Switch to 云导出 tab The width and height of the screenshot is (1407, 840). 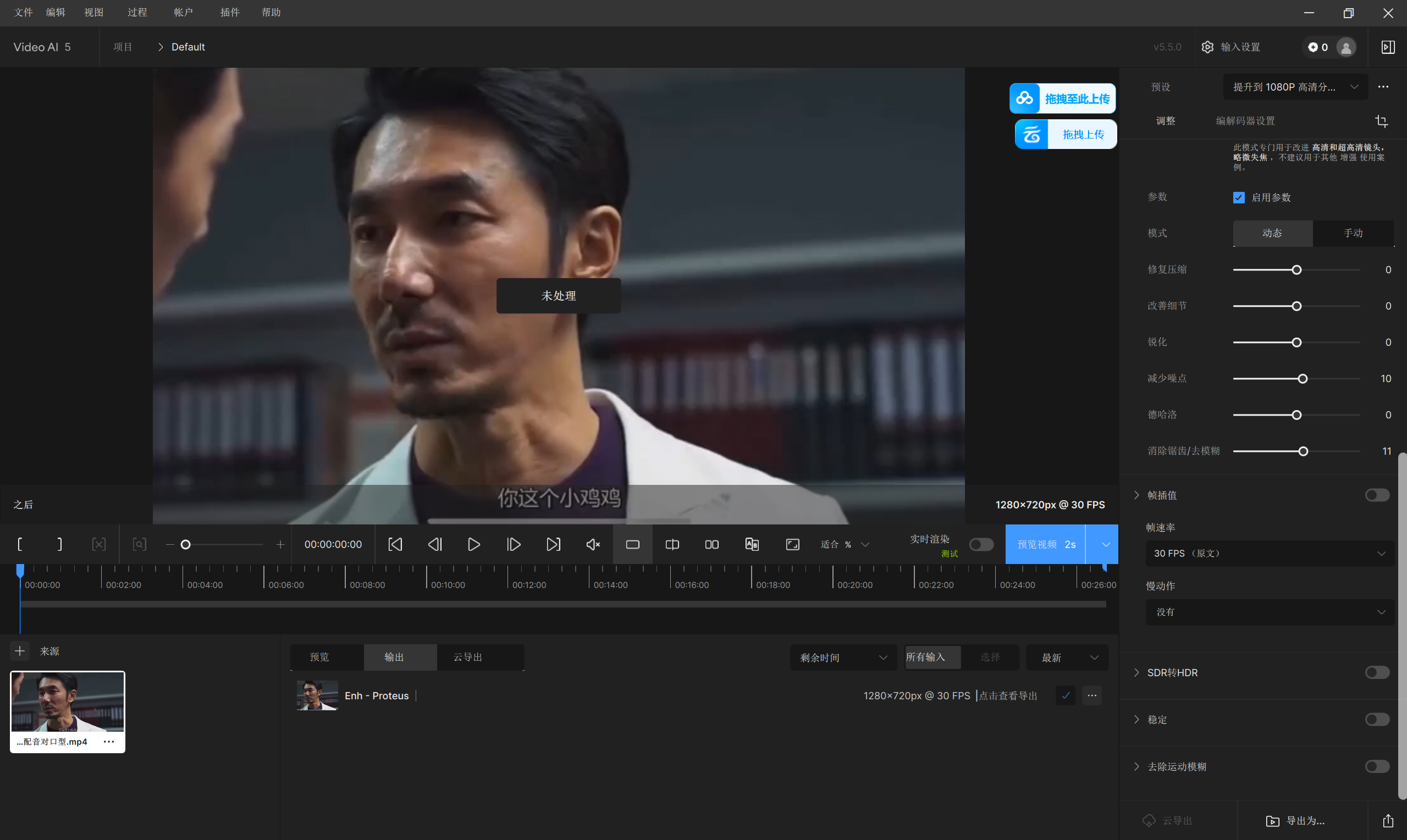pos(467,657)
